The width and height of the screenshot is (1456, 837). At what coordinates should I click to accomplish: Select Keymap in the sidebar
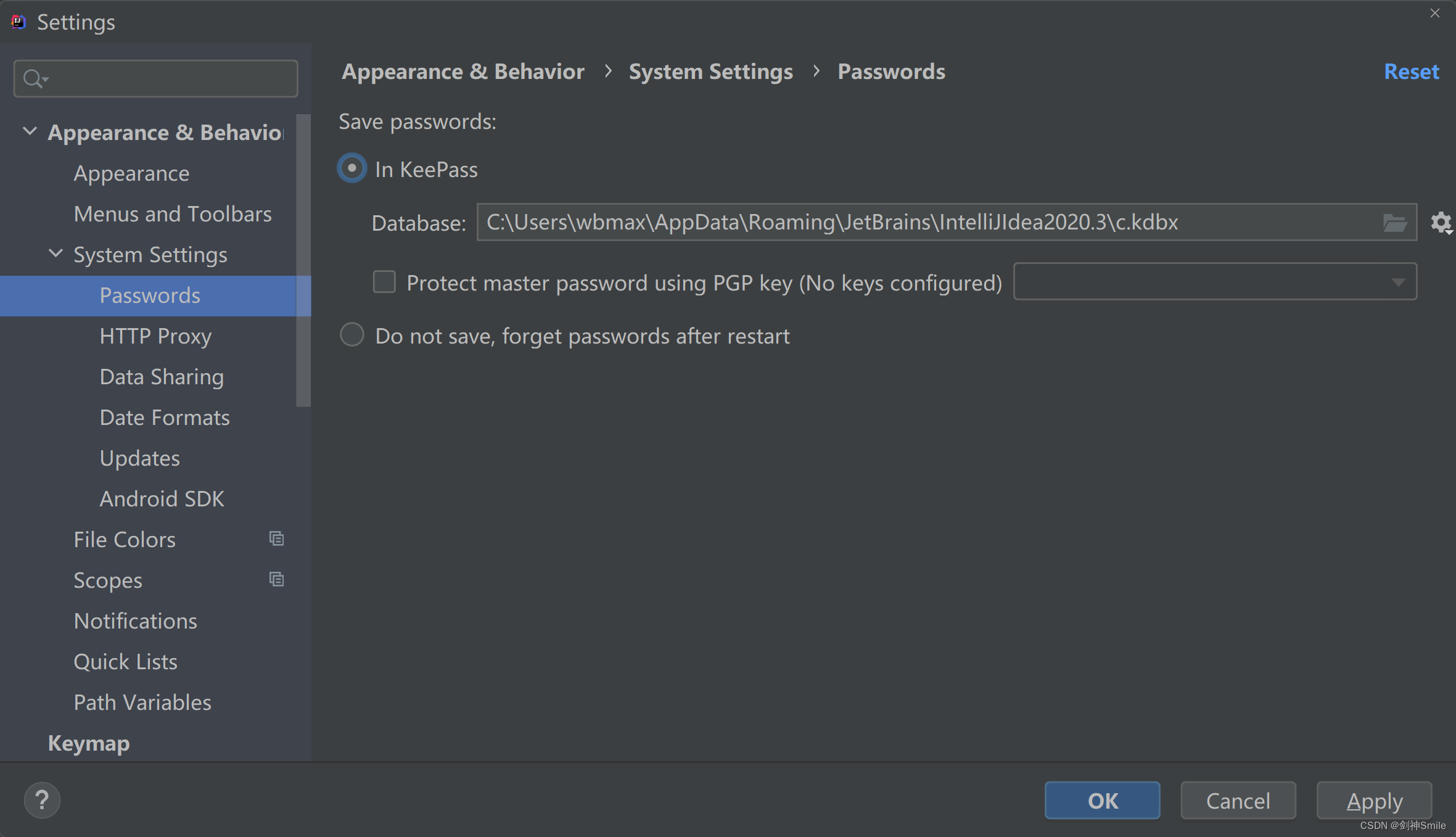[x=88, y=743]
